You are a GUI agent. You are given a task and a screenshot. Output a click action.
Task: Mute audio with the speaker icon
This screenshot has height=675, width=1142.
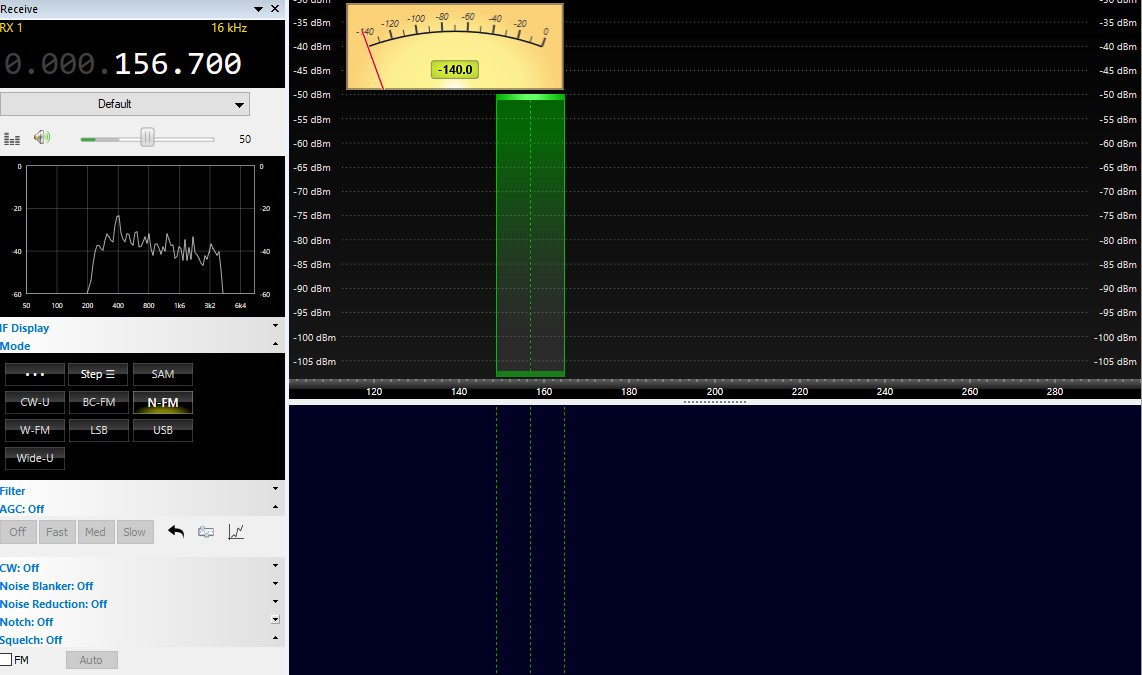(x=41, y=138)
